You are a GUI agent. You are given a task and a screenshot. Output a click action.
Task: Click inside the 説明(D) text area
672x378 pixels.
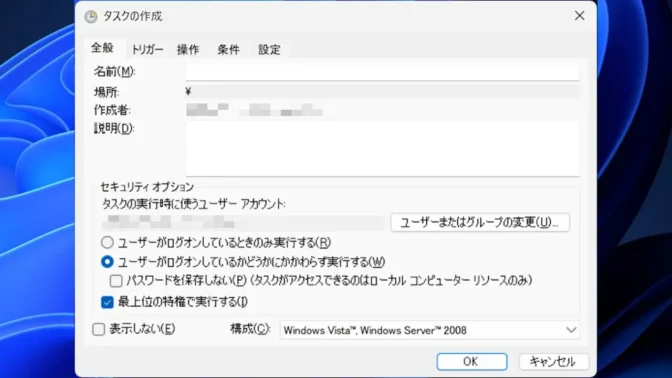pyautogui.click(x=382, y=149)
